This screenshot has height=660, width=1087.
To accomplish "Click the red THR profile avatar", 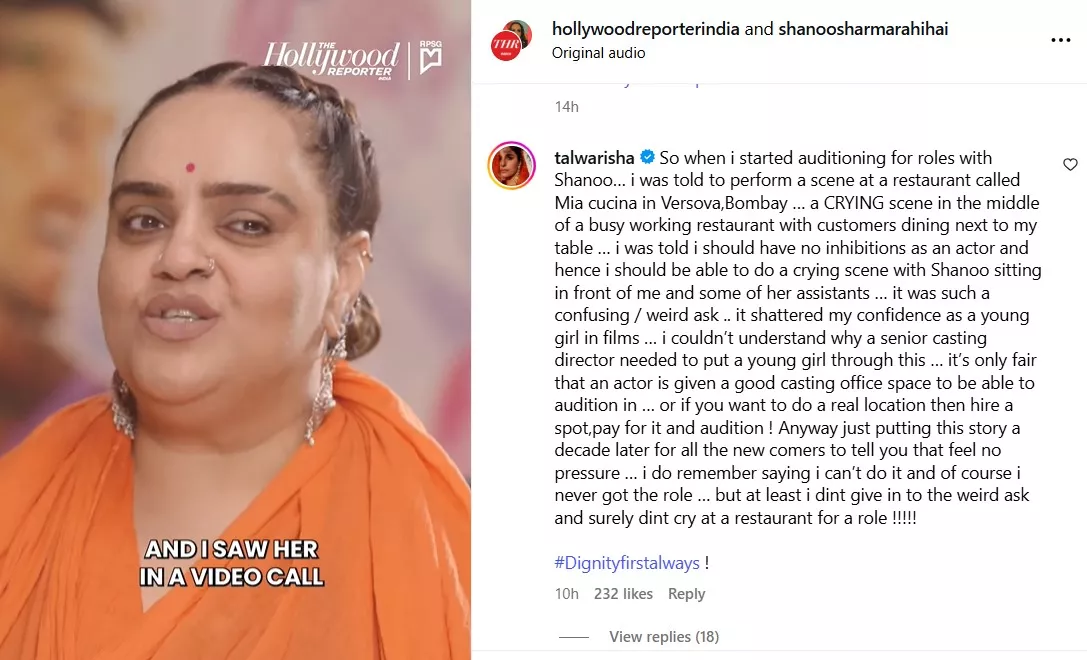I will pos(506,46).
